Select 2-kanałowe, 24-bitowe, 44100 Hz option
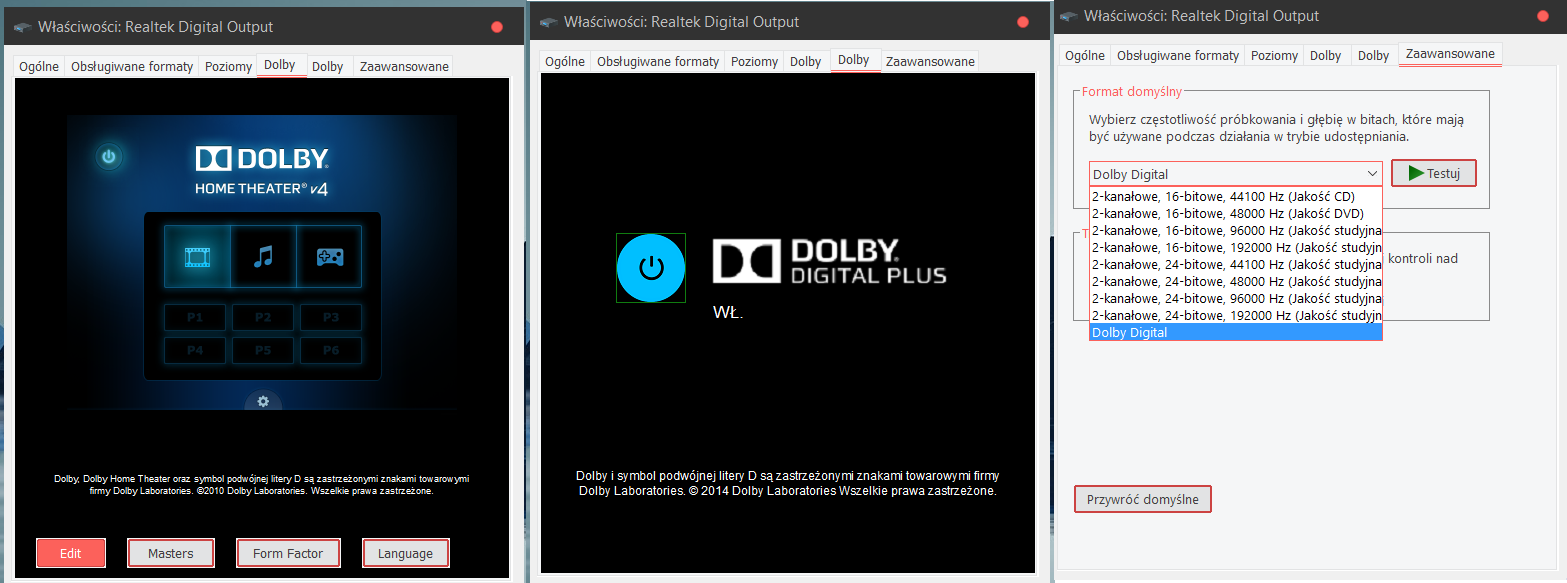 point(1236,264)
